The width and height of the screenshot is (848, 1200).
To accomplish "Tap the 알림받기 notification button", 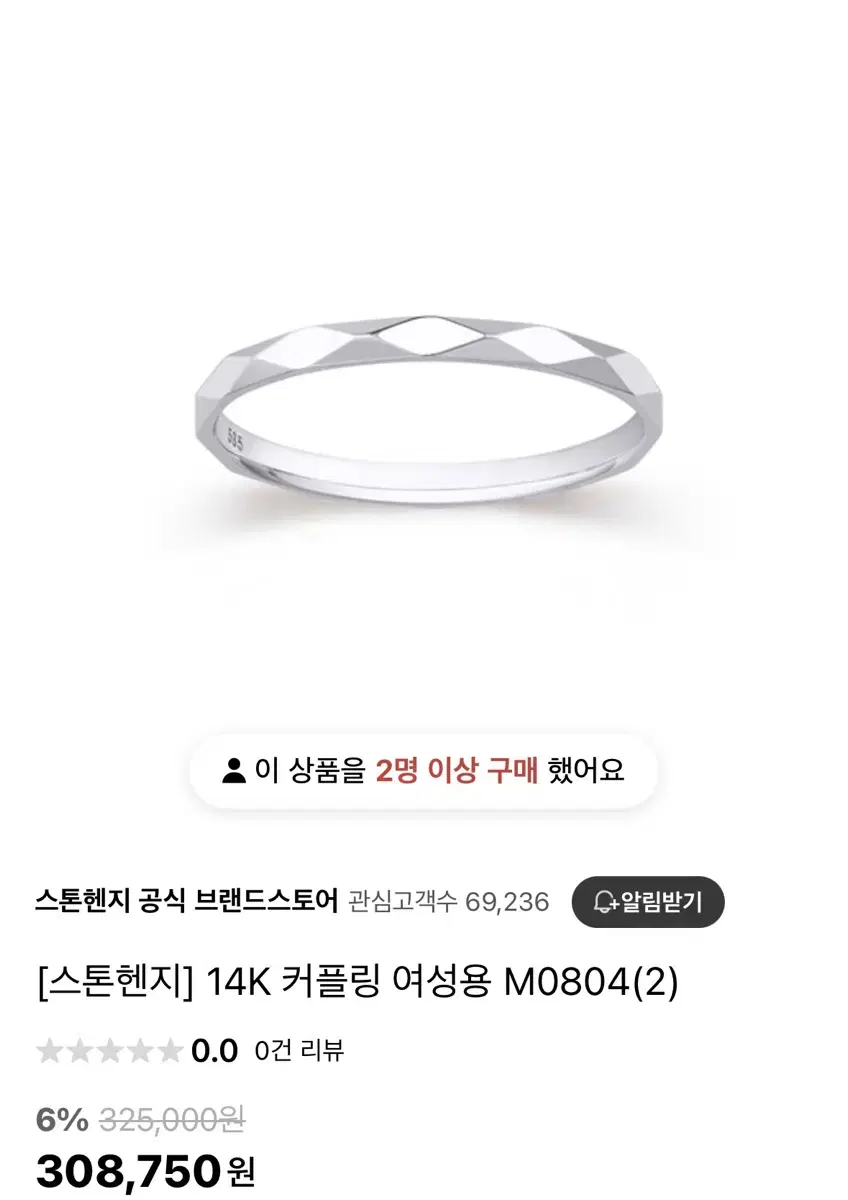I will coord(648,902).
